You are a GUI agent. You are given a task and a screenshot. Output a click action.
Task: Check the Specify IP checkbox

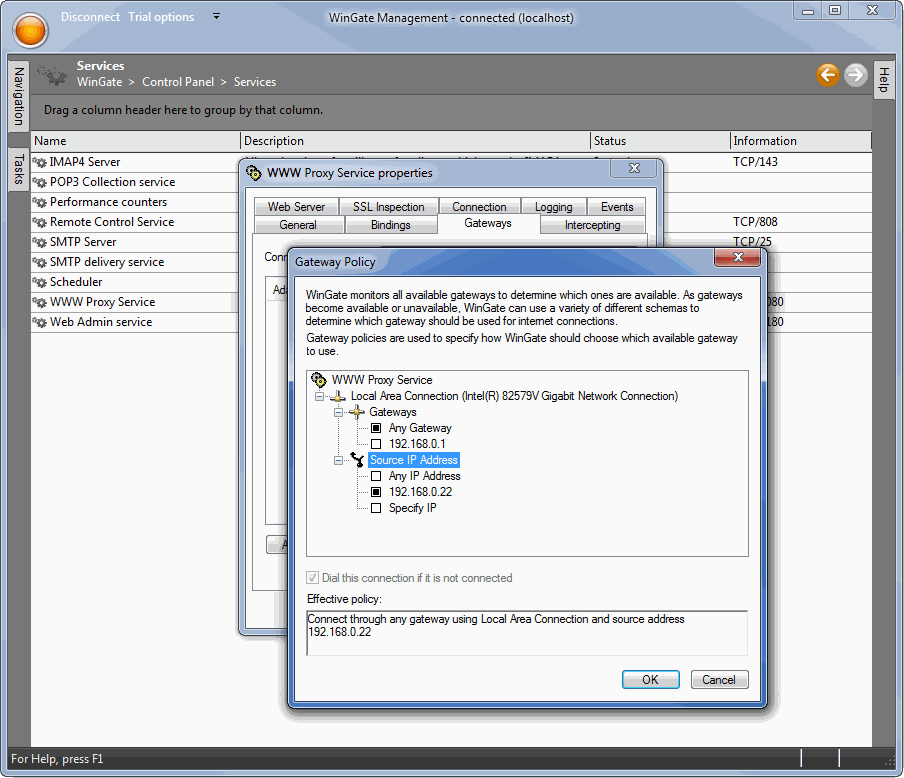(x=376, y=508)
